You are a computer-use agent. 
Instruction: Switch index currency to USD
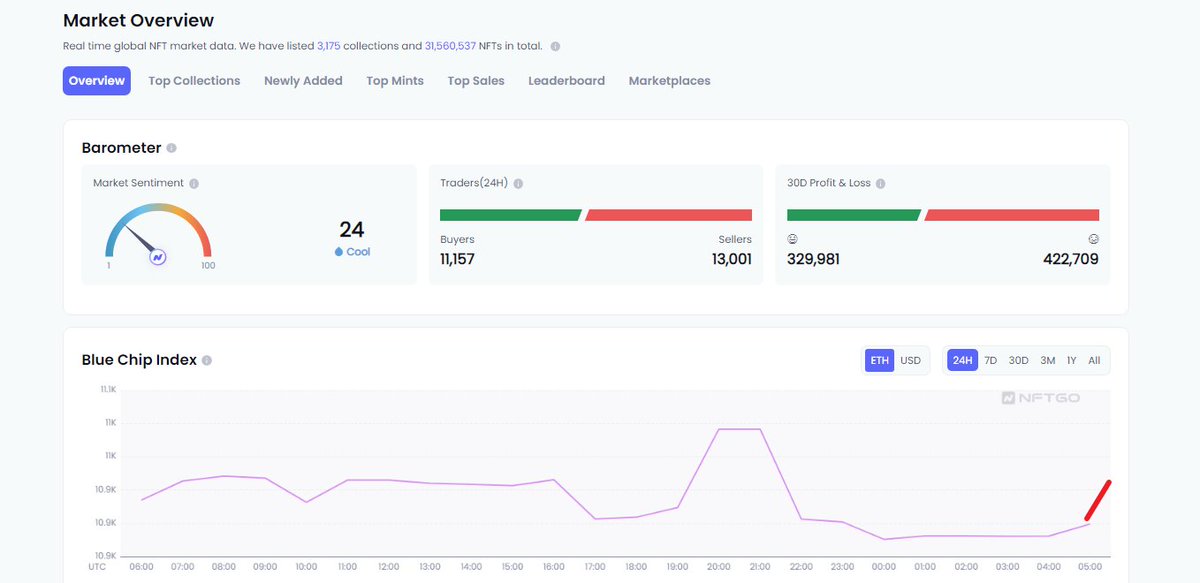(911, 360)
